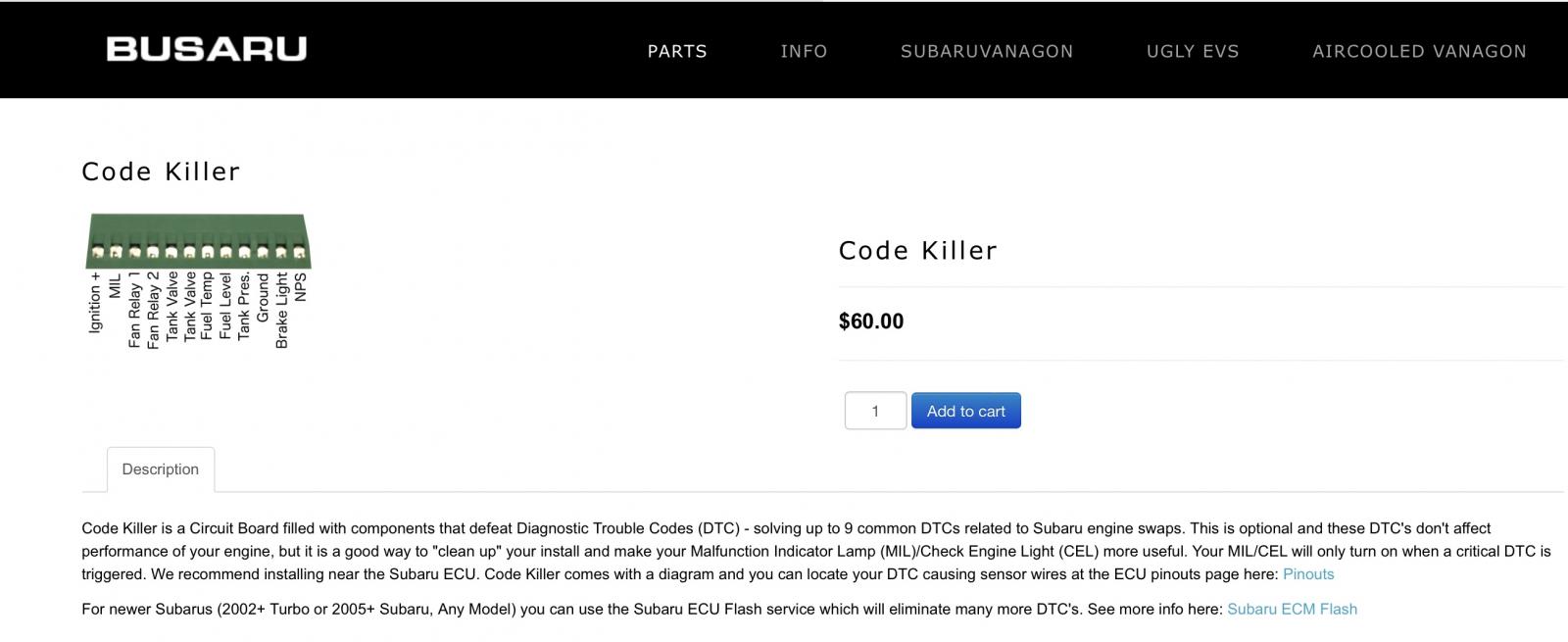Follow the Subaru ECM Flash link

[1292, 609]
